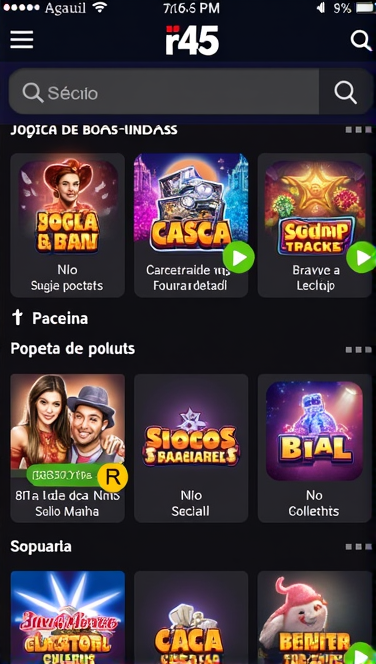376x664 pixels.
Task: Open the Beniter snowman game tile
Action: click(315, 617)
